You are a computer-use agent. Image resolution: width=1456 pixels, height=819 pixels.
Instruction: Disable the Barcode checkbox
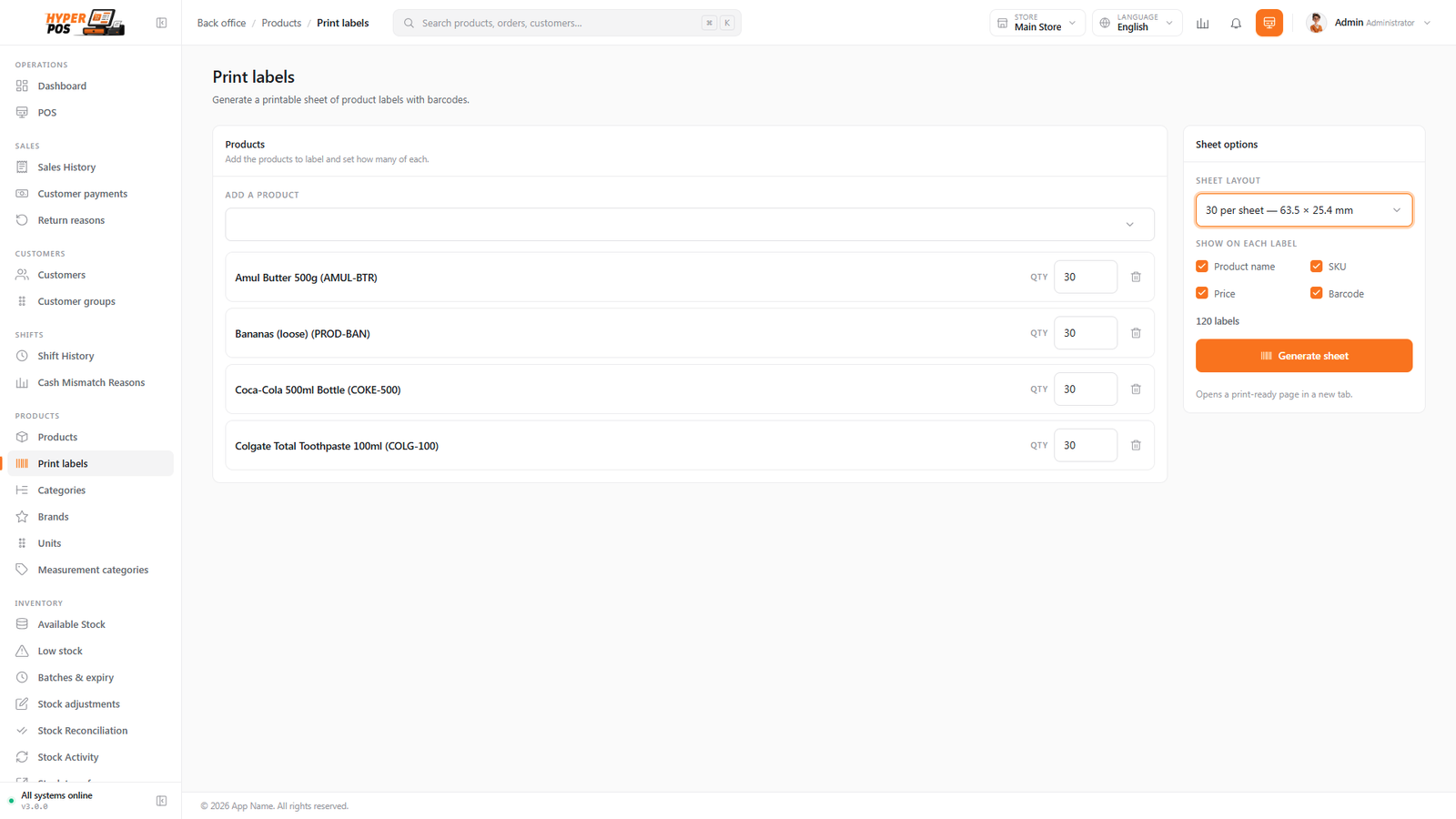click(x=1316, y=293)
